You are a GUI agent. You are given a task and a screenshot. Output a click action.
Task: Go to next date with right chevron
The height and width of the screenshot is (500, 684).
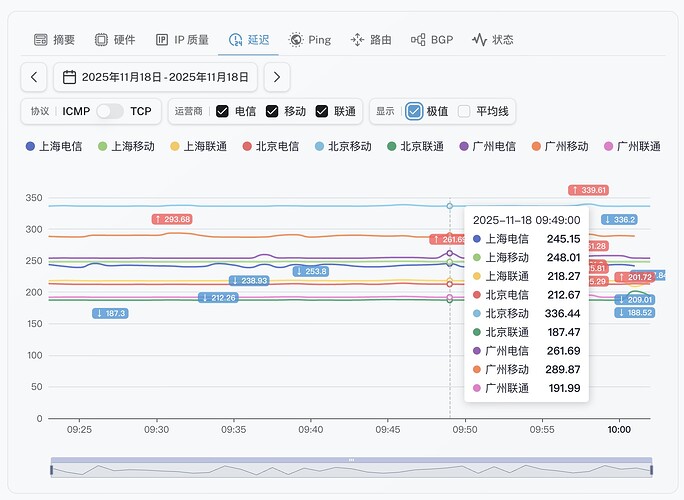pyautogui.click(x=277, y=77)
